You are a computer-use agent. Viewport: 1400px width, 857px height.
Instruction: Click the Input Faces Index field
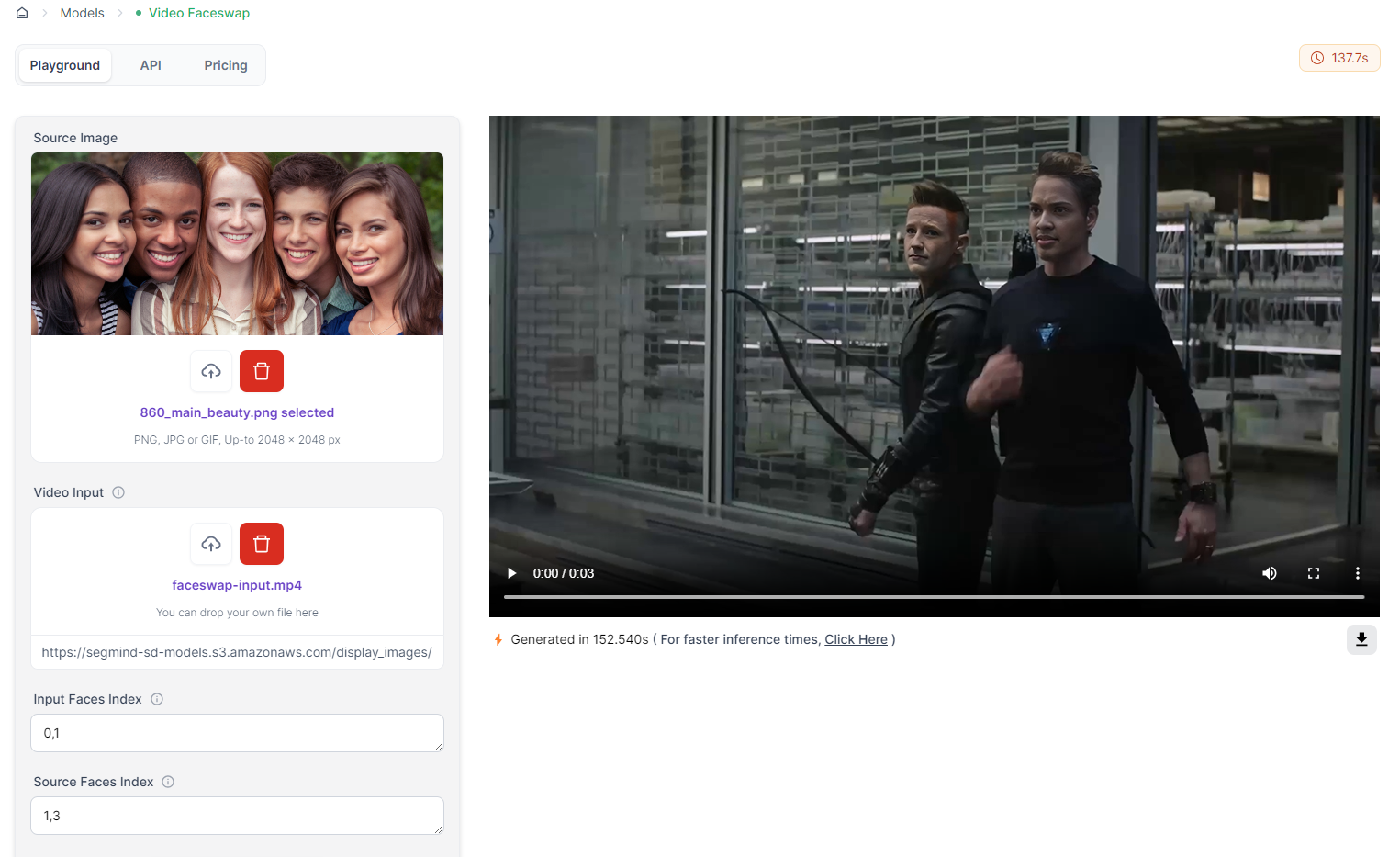237,733
